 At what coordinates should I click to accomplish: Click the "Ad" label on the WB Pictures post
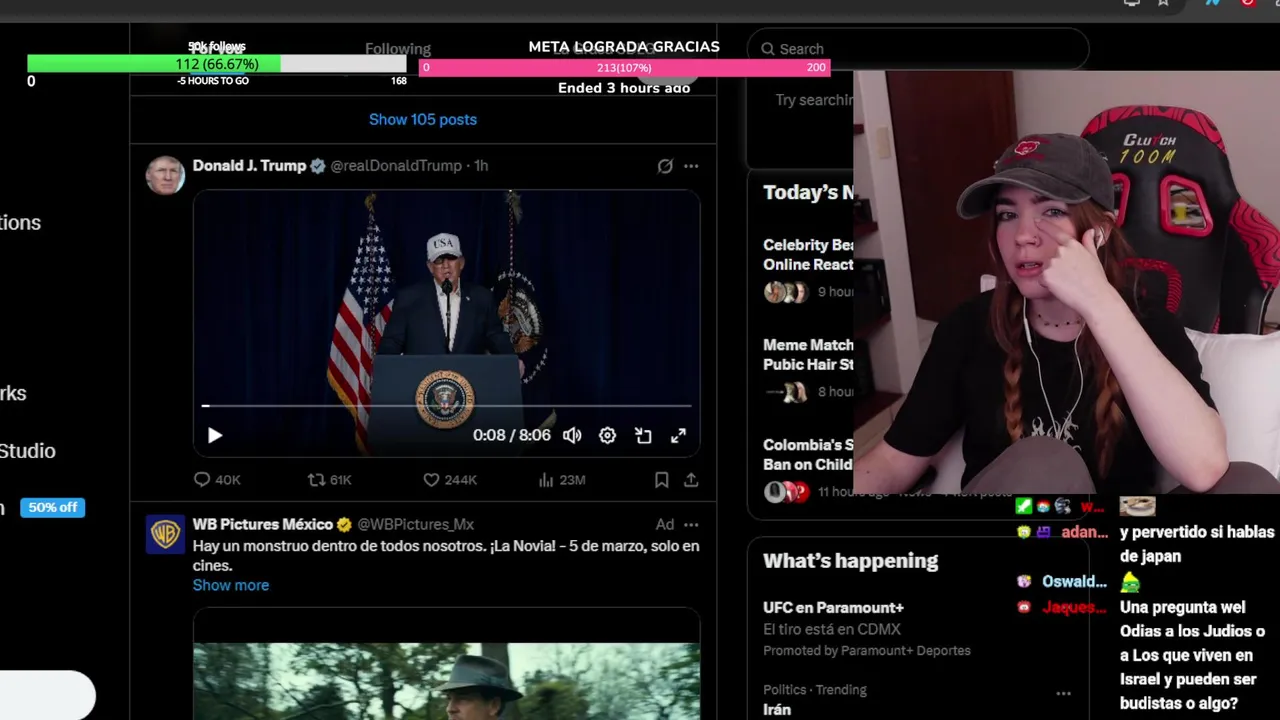pyautogui.click(x=665, y=524)
